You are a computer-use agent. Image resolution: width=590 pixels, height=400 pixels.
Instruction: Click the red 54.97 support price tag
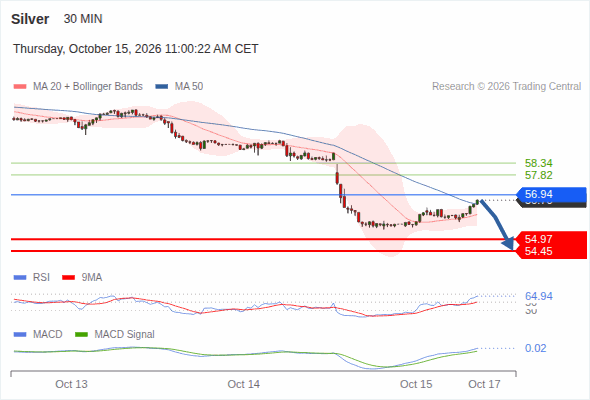(551, 239)
